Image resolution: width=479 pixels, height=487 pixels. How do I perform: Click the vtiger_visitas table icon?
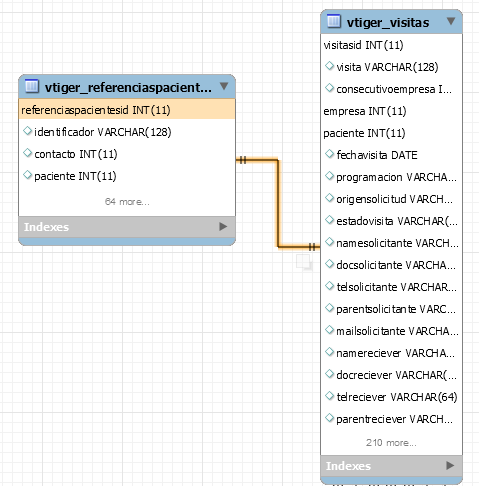coord(334,21)
